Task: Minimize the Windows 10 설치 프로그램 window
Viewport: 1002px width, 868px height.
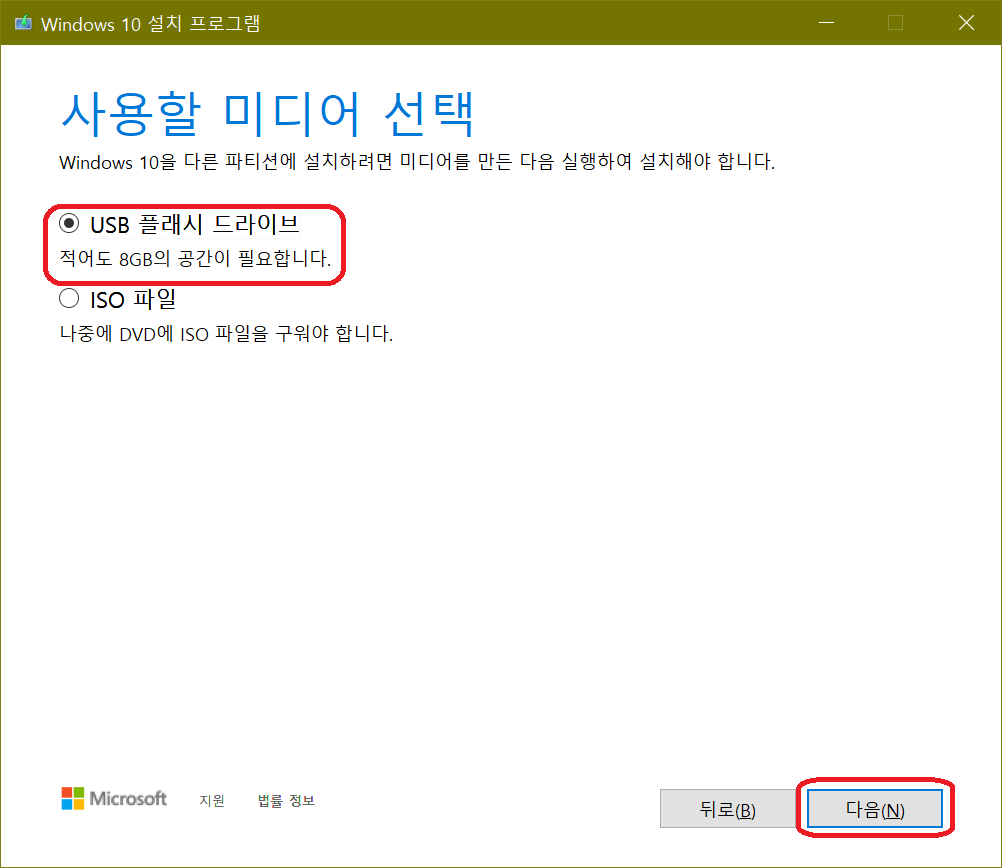Action: pyautogui.click(x=826, y=23)
